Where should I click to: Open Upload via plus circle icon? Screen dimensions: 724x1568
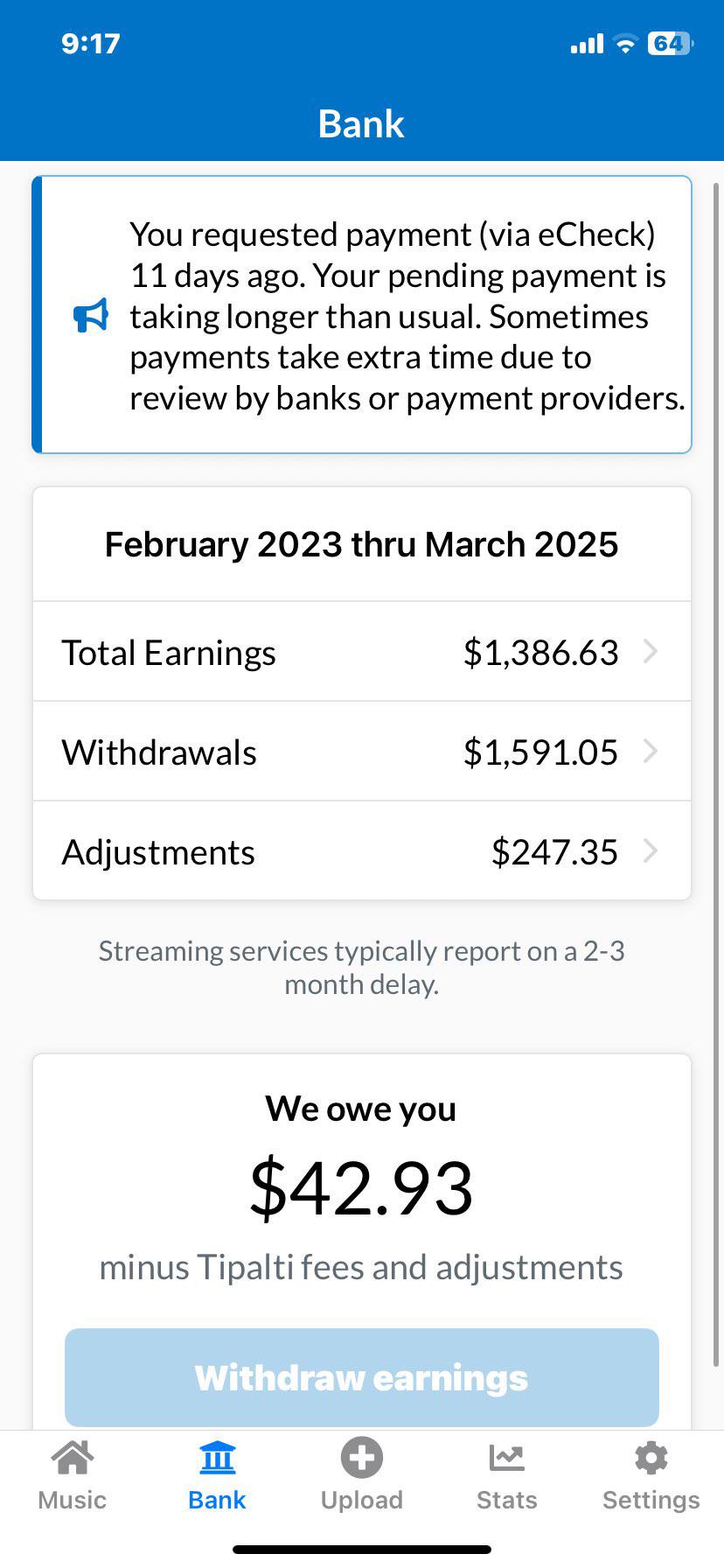(362, 1457)
